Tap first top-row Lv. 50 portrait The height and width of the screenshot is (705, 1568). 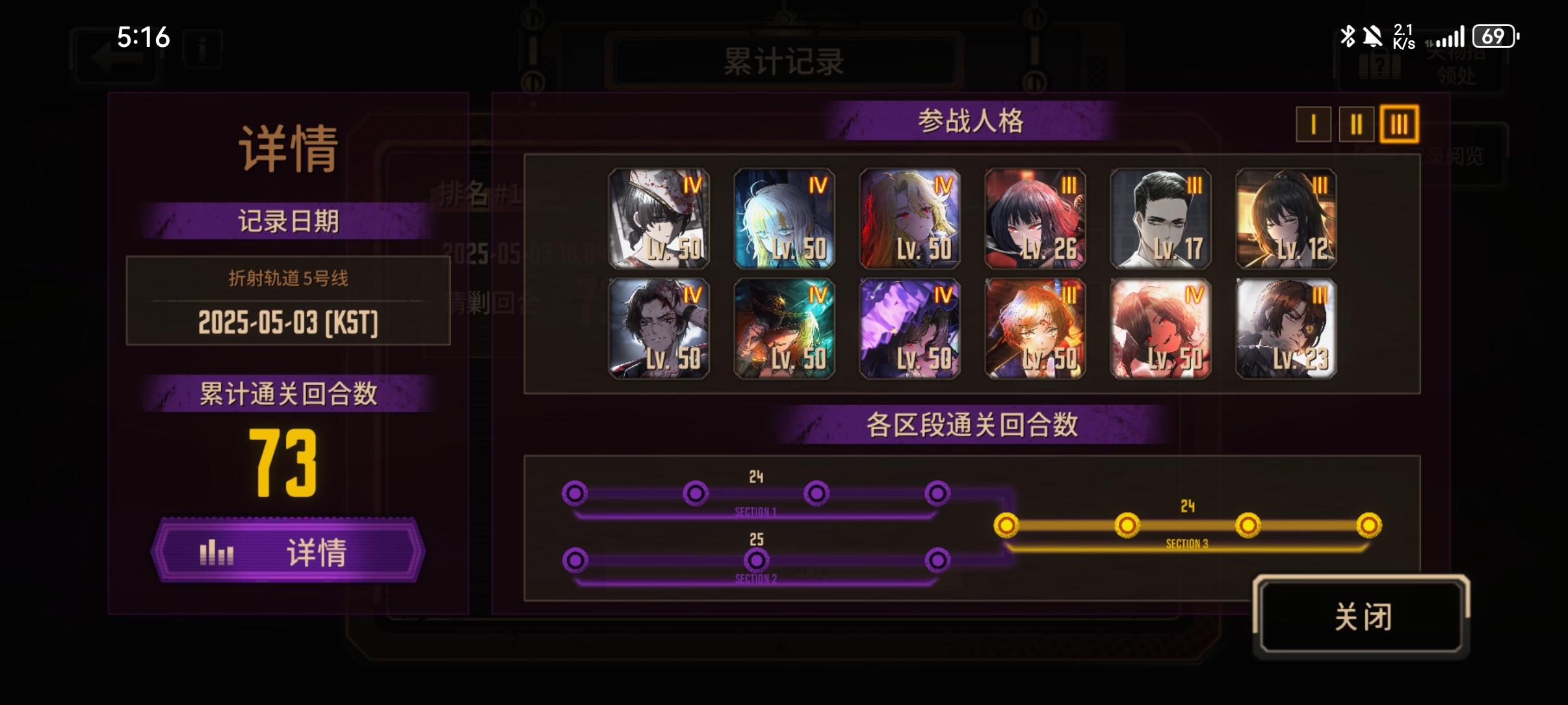pos(659,219)
